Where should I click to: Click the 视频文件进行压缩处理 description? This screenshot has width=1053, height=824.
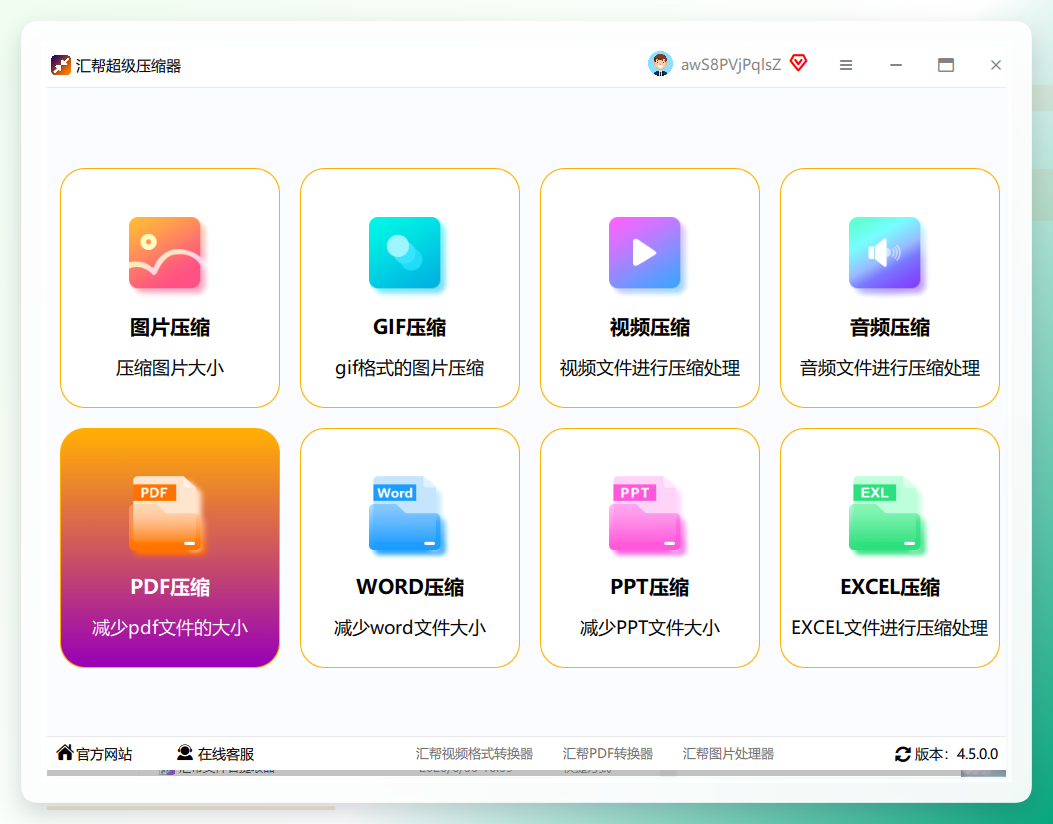649,368
